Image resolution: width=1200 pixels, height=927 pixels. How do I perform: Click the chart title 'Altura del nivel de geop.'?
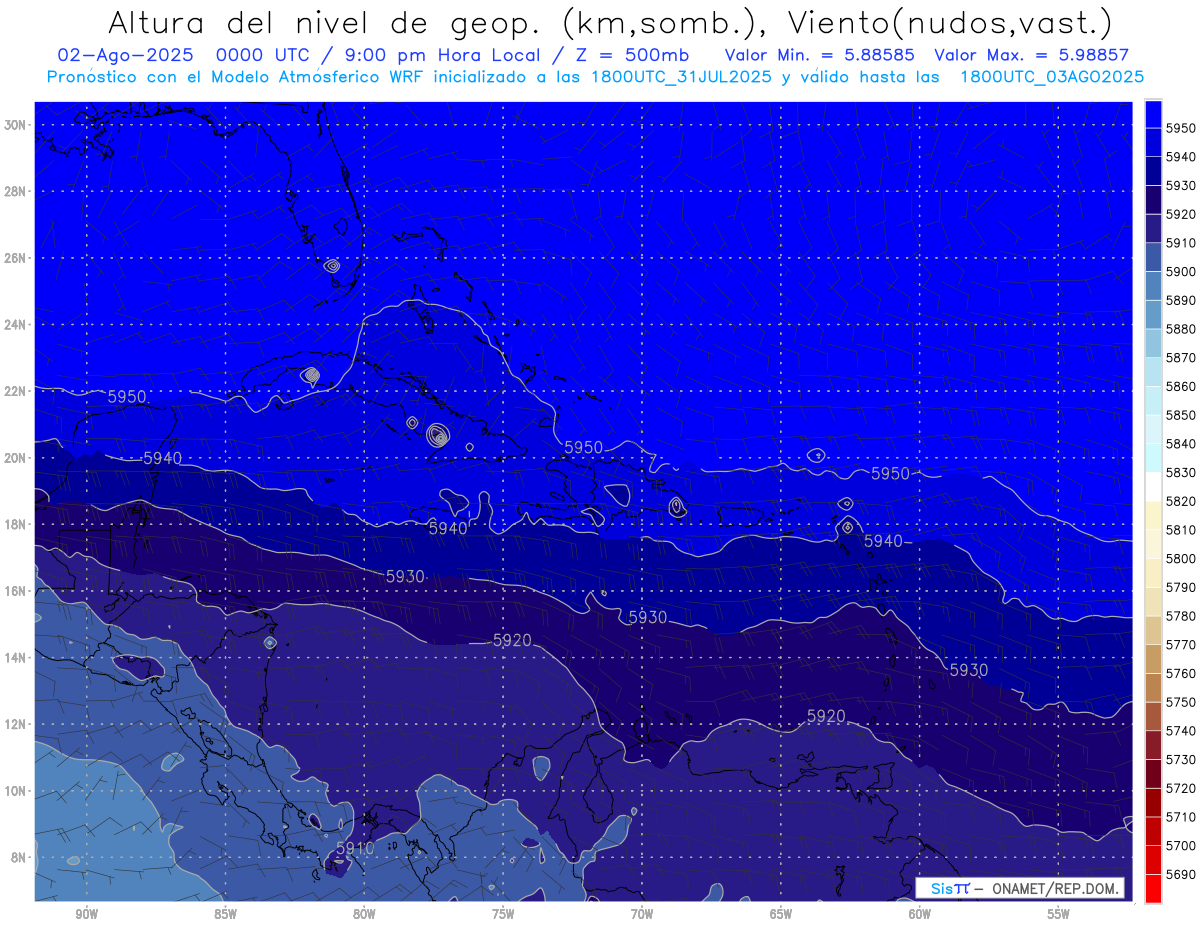pos(324,22)
